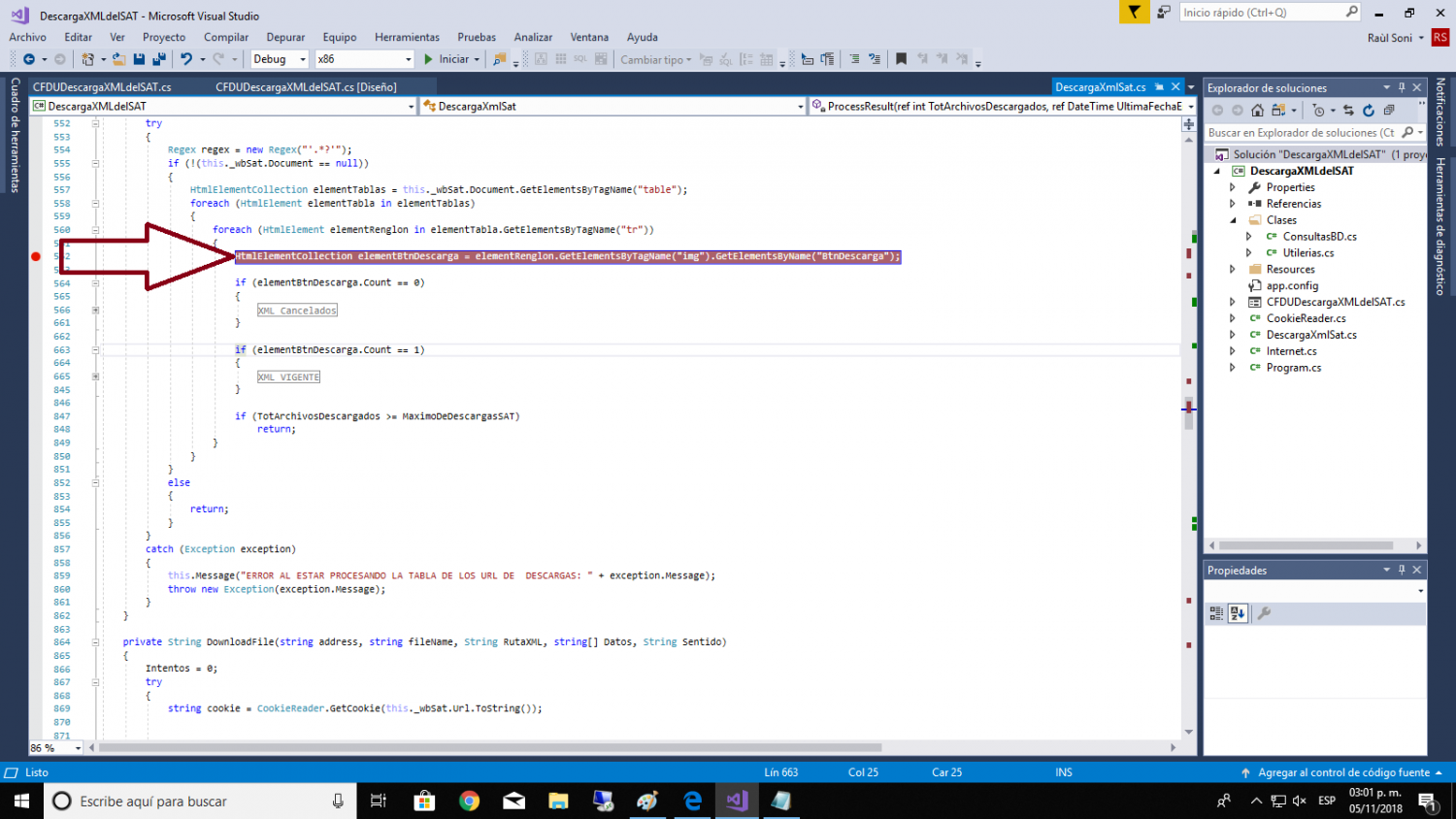The width and height of the screenshot is (1456, 819).
Task: Toggle INS insert mode in the status bar
Action: pyautogui.click(x=1064, y=772)
